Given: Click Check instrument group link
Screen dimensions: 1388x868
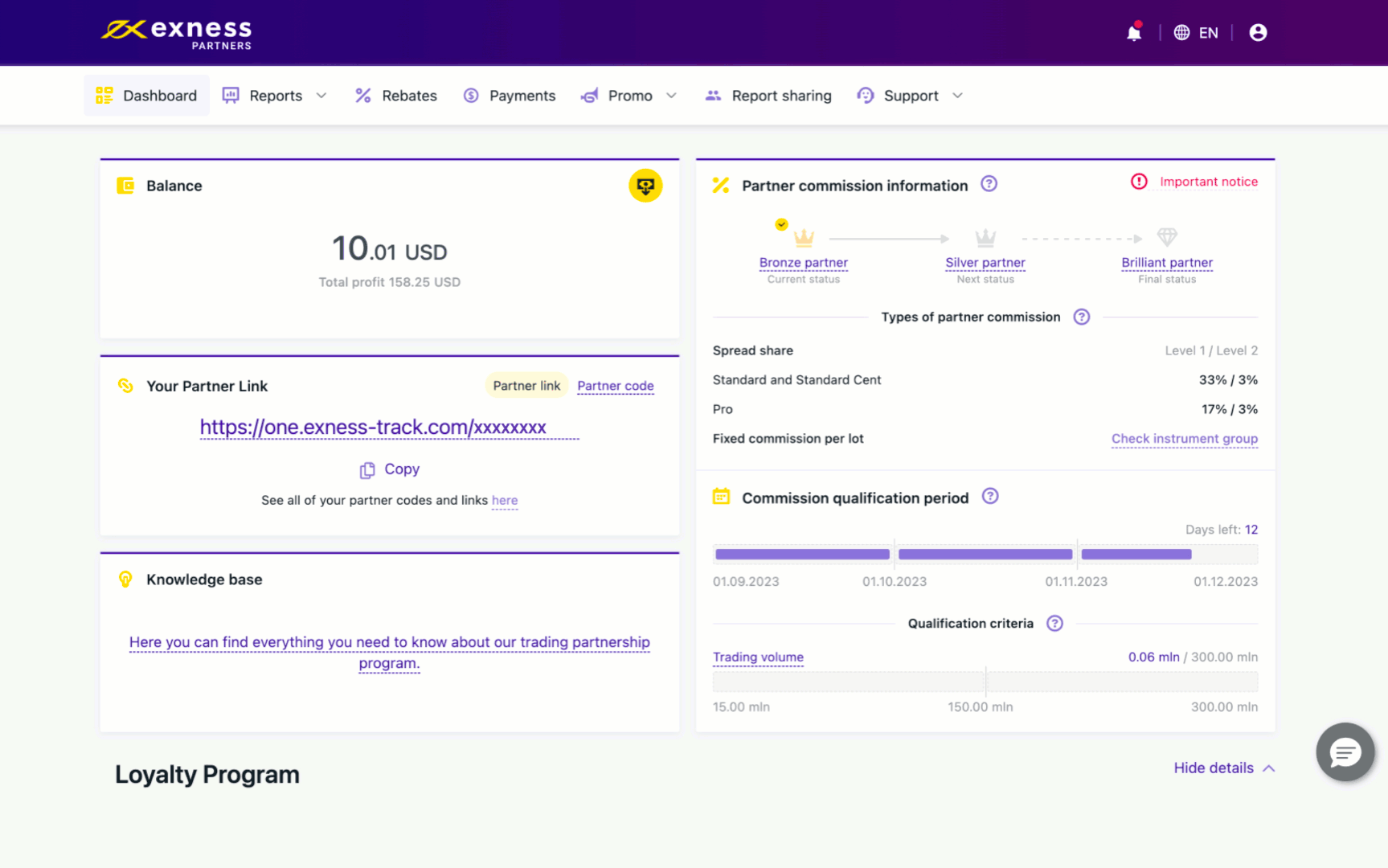Looking at the screenshot, I should tap(1185, 439).
